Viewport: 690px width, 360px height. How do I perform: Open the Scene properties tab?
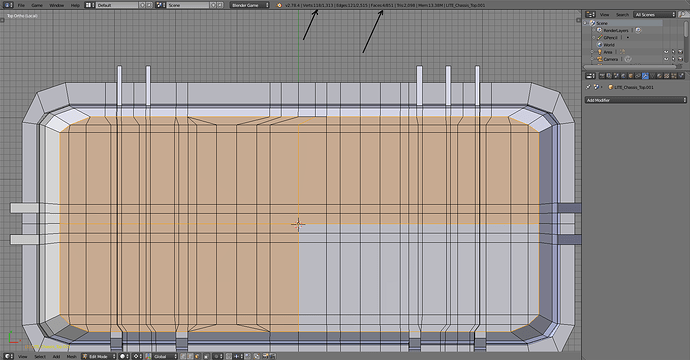[617, 76]
